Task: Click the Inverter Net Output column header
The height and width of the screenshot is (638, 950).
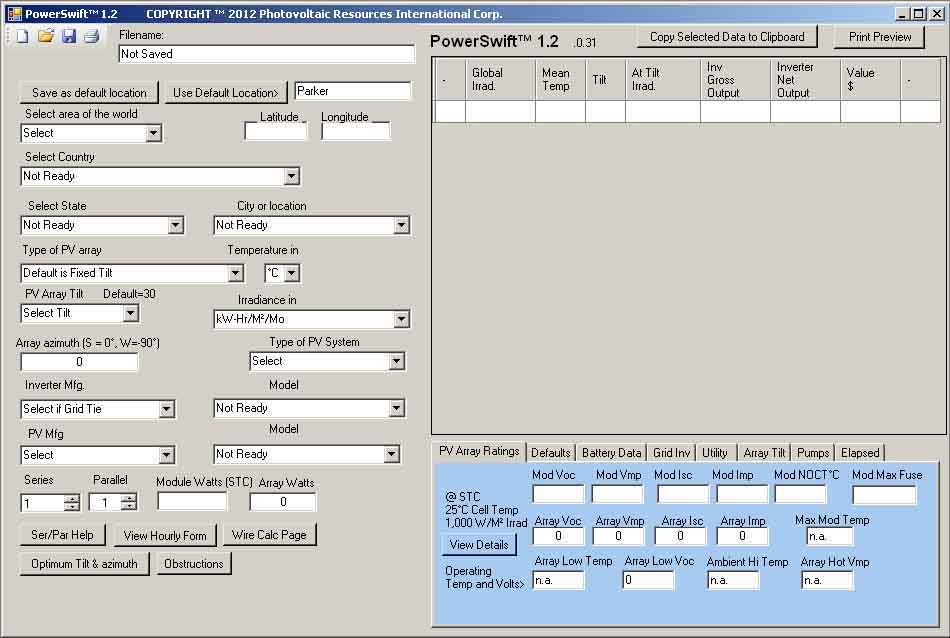Action: tap(805, 79)
